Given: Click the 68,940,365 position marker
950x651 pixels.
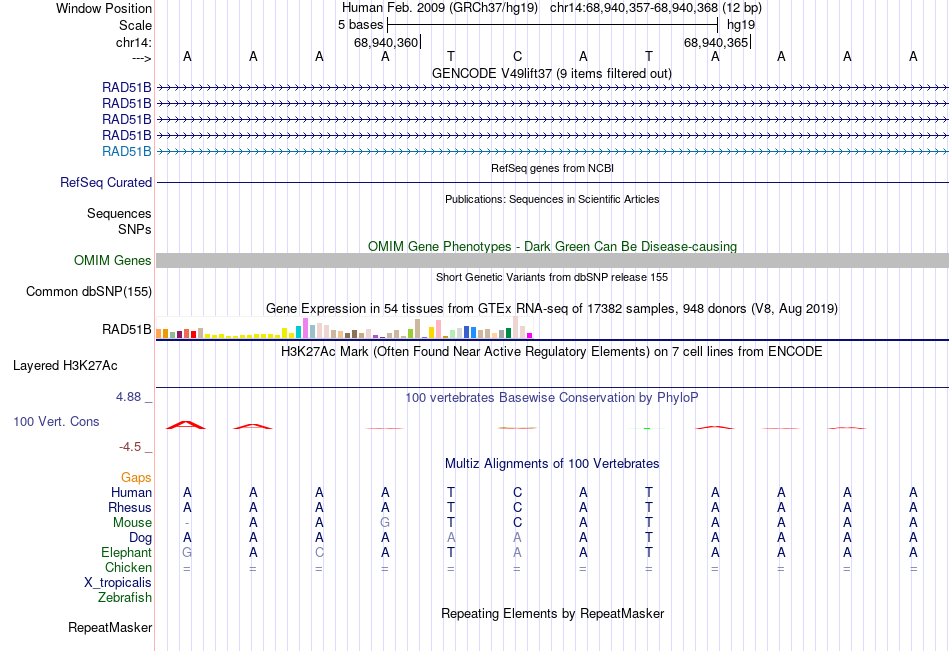Looking at the screenshot, I should point(716,42).
